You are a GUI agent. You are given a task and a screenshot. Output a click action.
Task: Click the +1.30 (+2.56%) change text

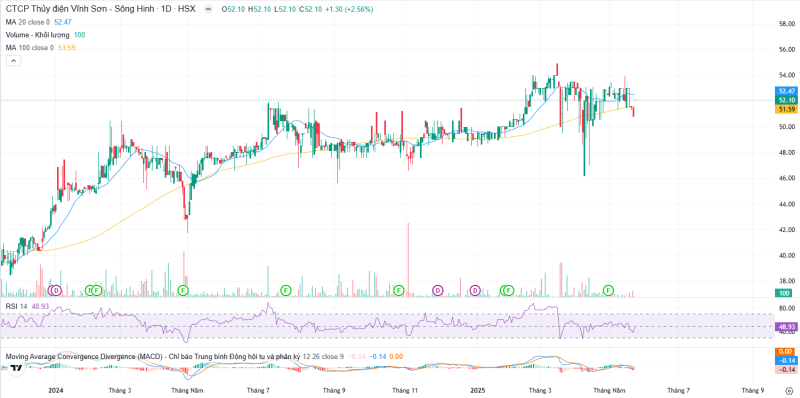pyautogui.click(x=348, y=10)
